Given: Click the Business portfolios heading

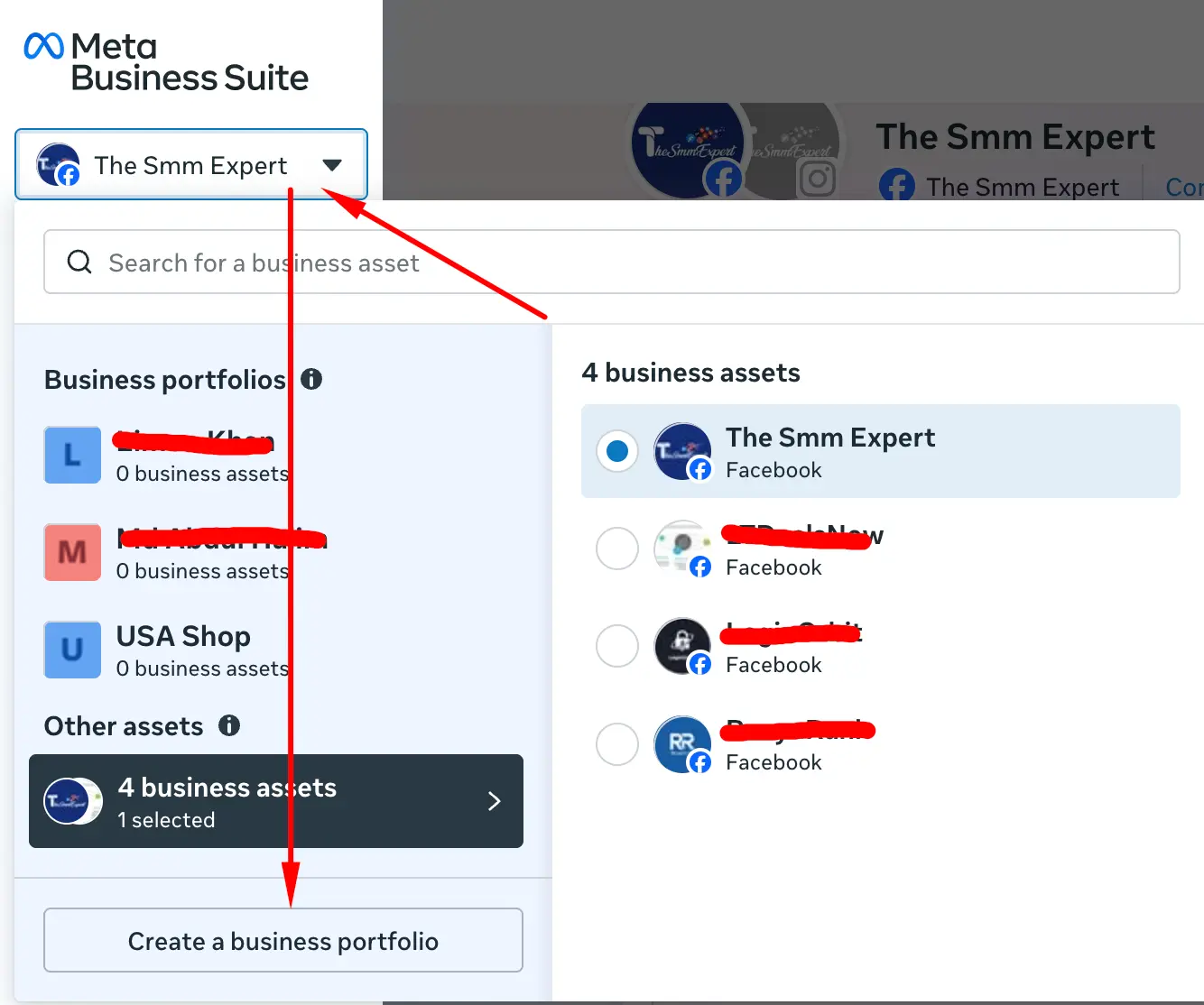Looking at the screenshot, I should [x=165, y=380].
